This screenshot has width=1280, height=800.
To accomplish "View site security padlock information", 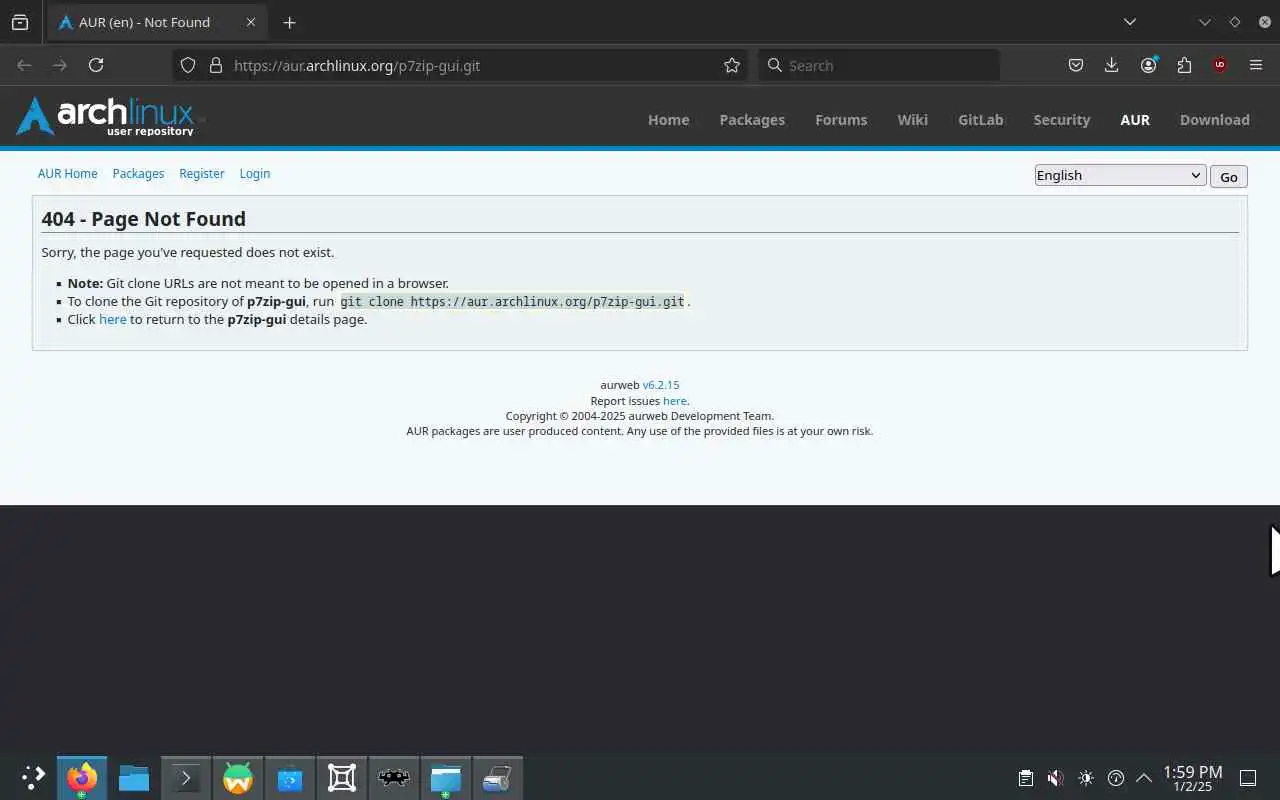I will (215, 65).
